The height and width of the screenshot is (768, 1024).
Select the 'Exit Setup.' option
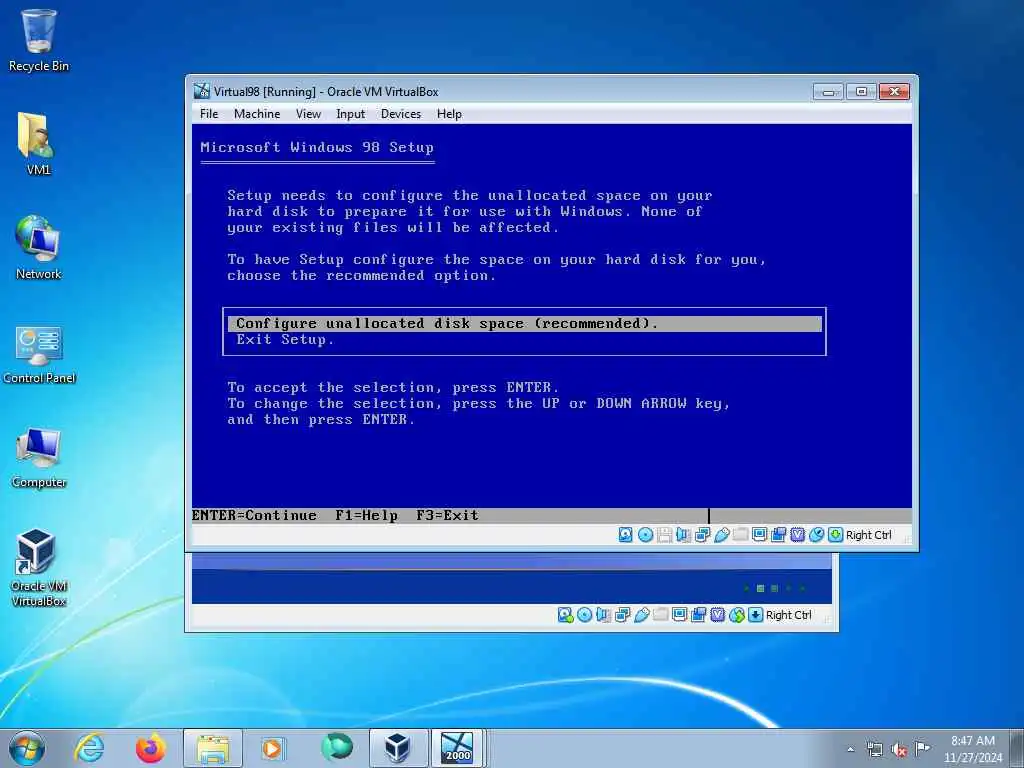pyautogui.click(x=285, y=340)
